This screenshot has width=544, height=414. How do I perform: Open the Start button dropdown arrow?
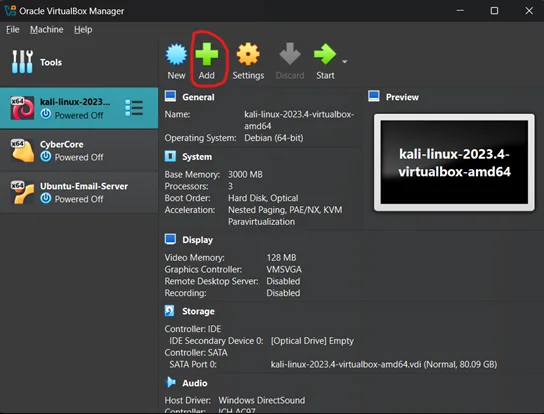click(345, 62)
